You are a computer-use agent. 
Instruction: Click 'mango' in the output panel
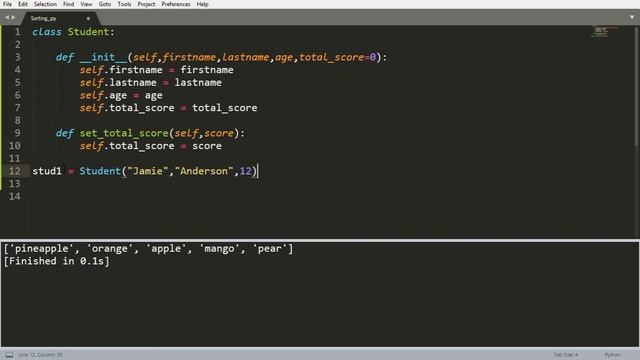pos(219,249)
